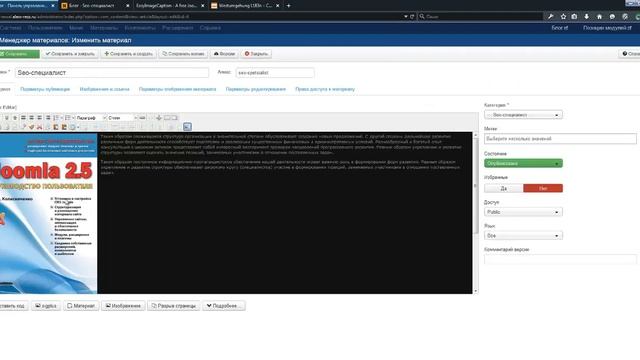Open a new browser tab with plus

pyautogui.click(x=289, y=6)
